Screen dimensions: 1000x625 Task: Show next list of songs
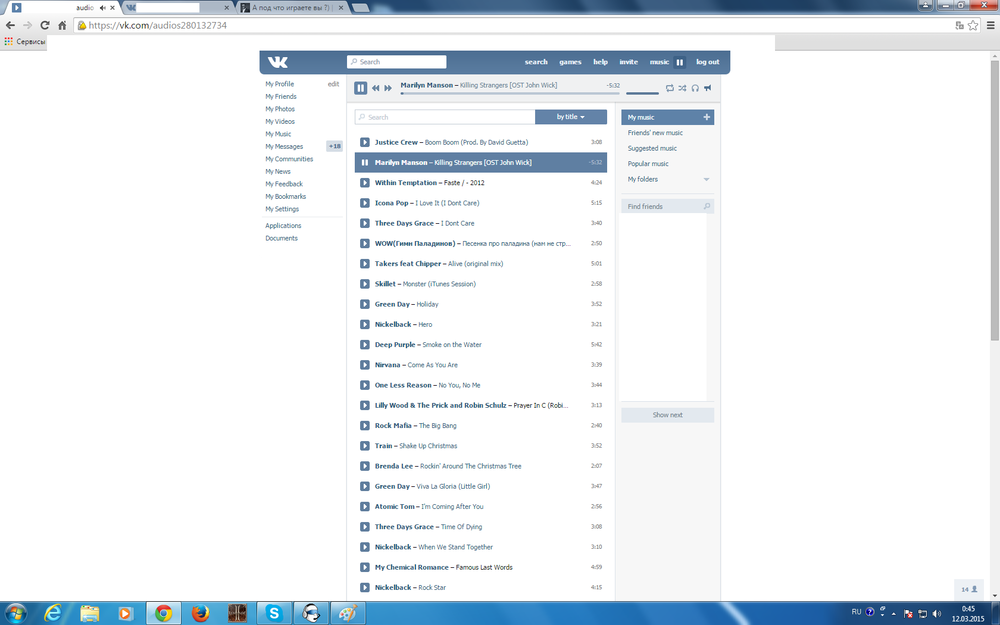click(667, 414)
